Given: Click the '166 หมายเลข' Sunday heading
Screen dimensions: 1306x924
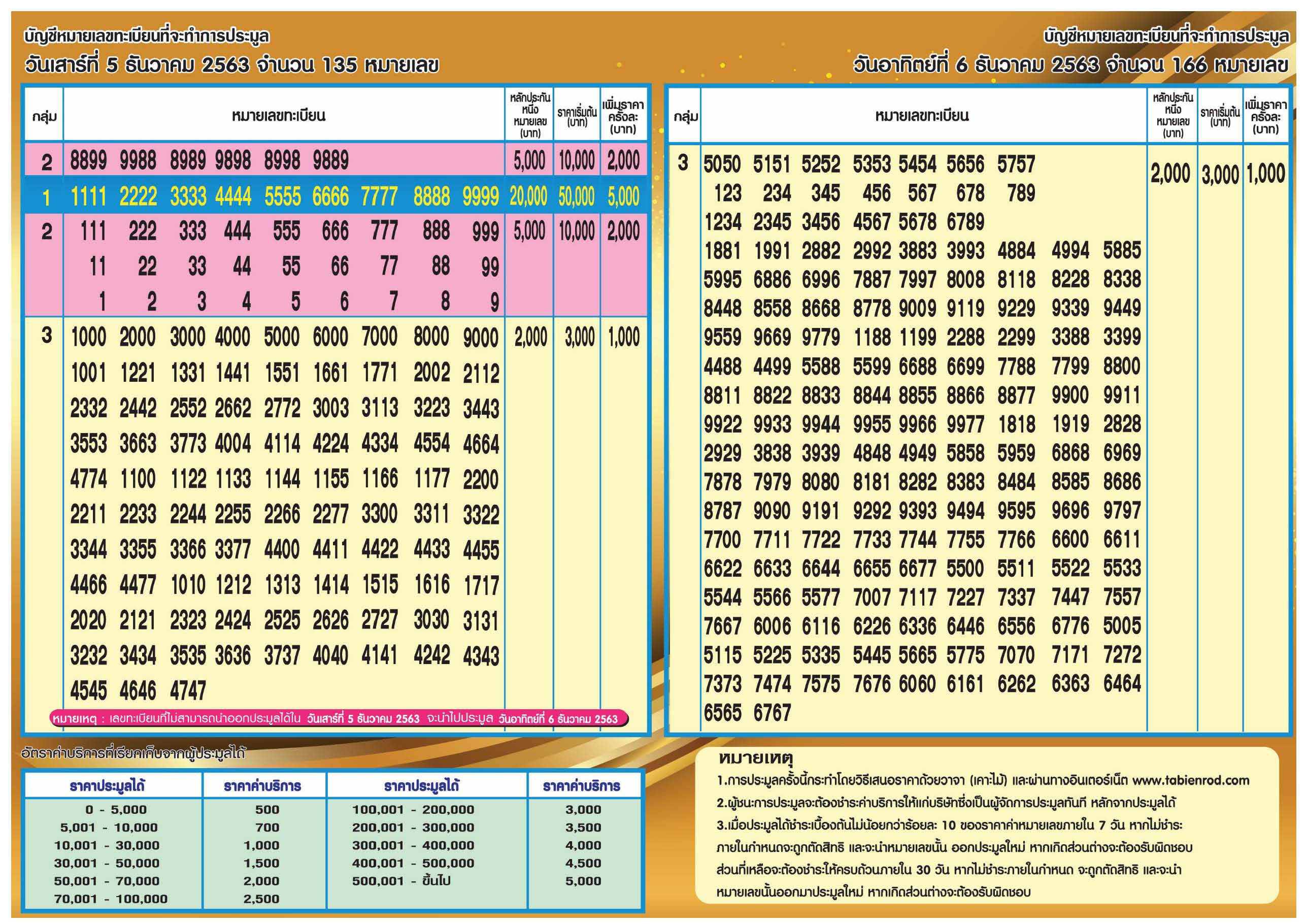Looking at the screenshot, I should 1230,65.
